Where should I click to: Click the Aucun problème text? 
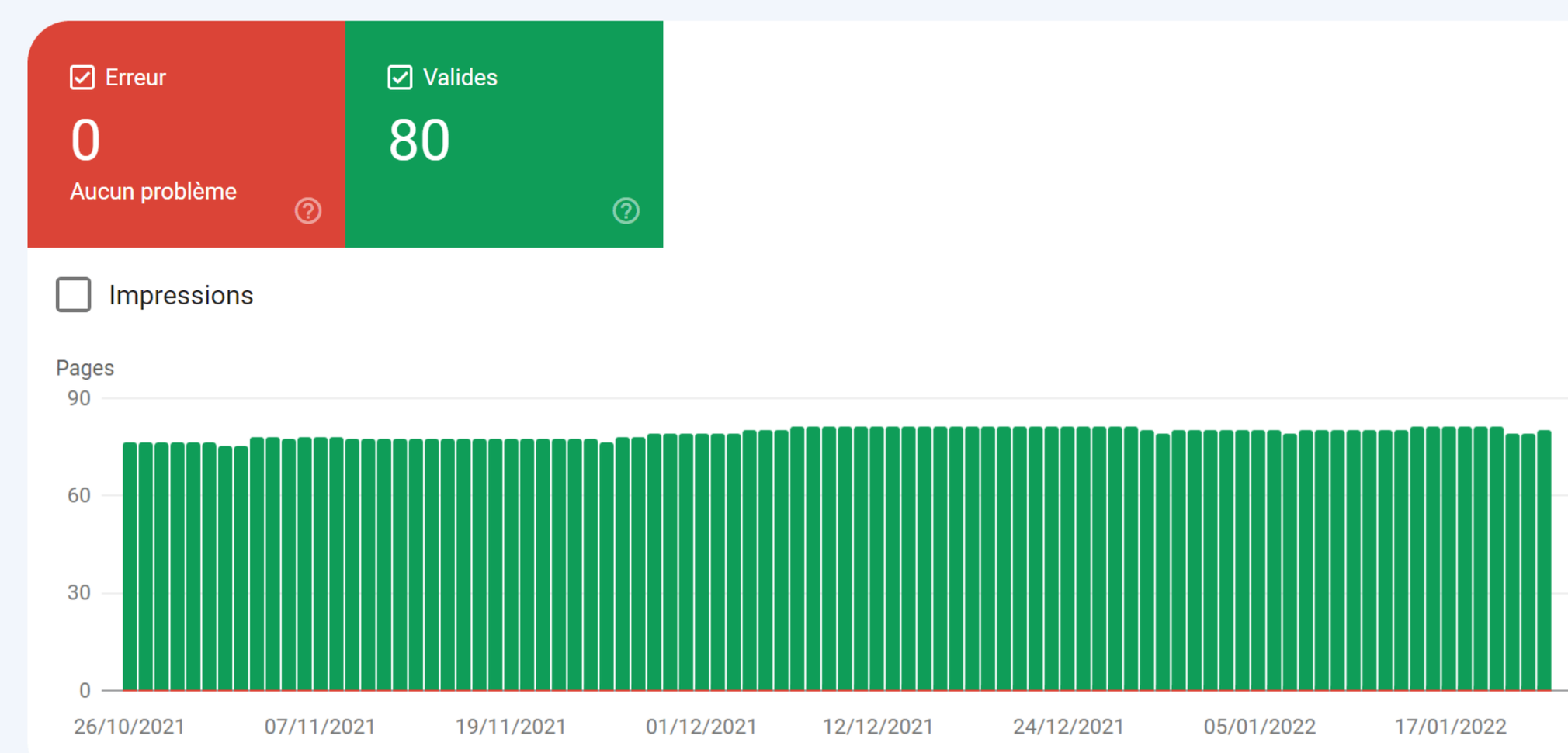tap(153, 191)
